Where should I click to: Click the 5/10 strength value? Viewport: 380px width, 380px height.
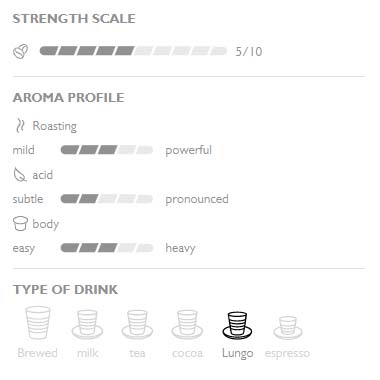249,52
